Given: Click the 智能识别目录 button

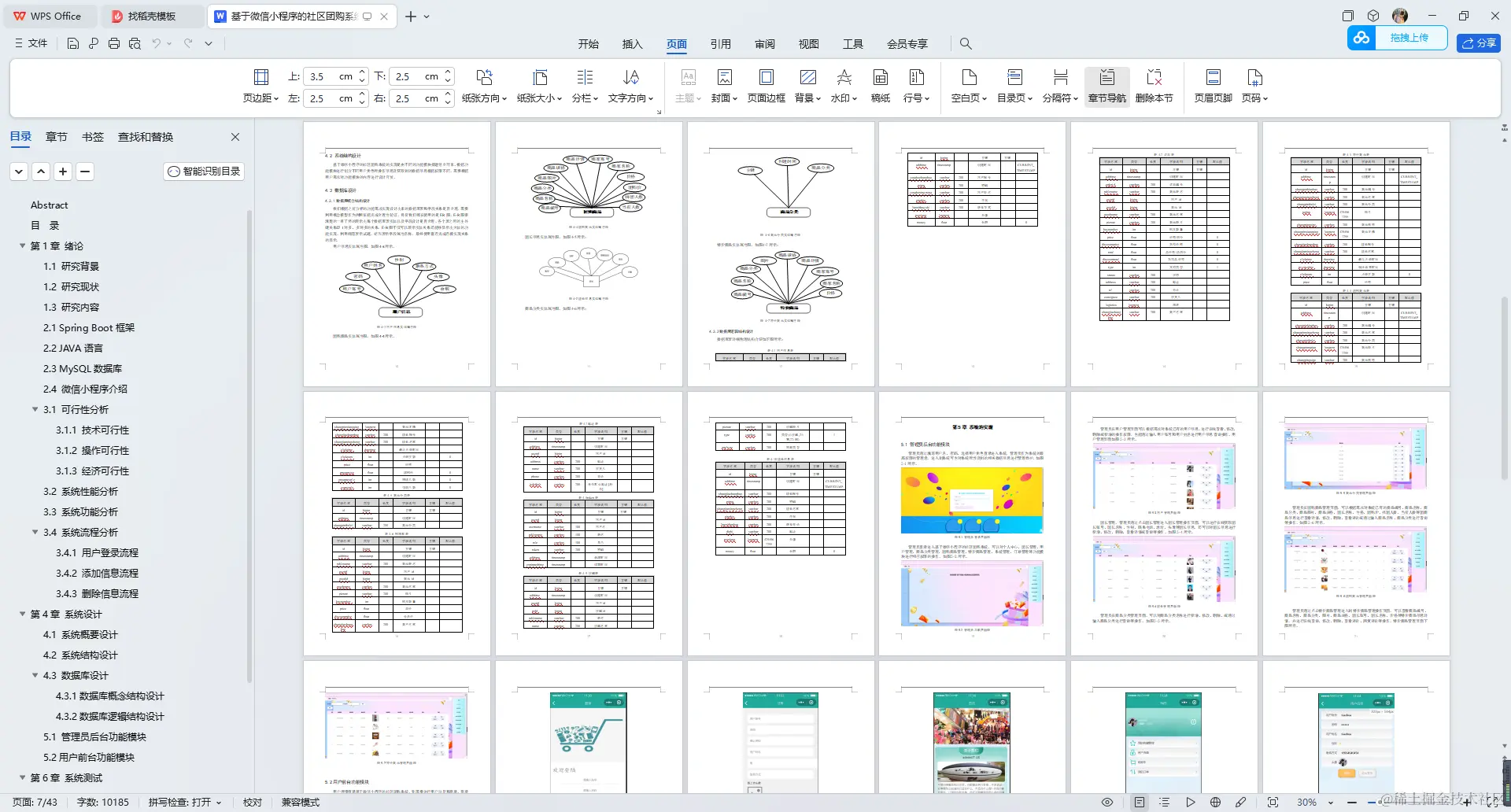Looking at the screenshot, I should [x=204, y=172].
